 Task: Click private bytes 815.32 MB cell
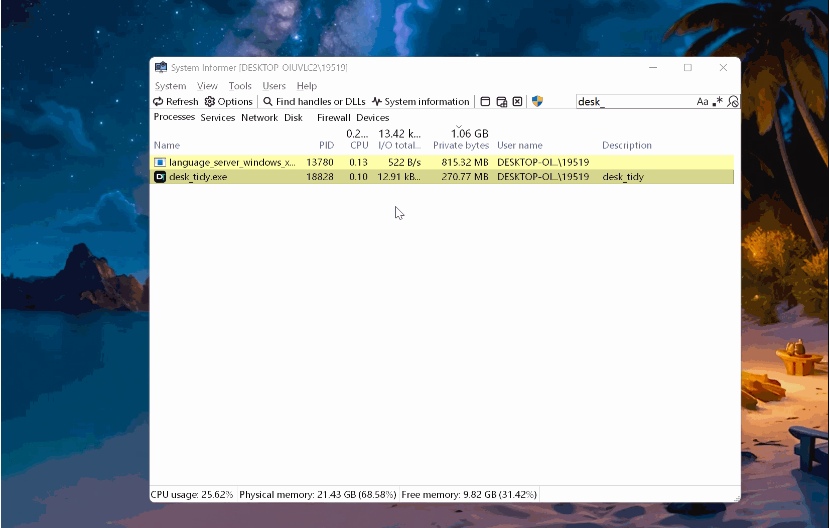coord(465,162)
